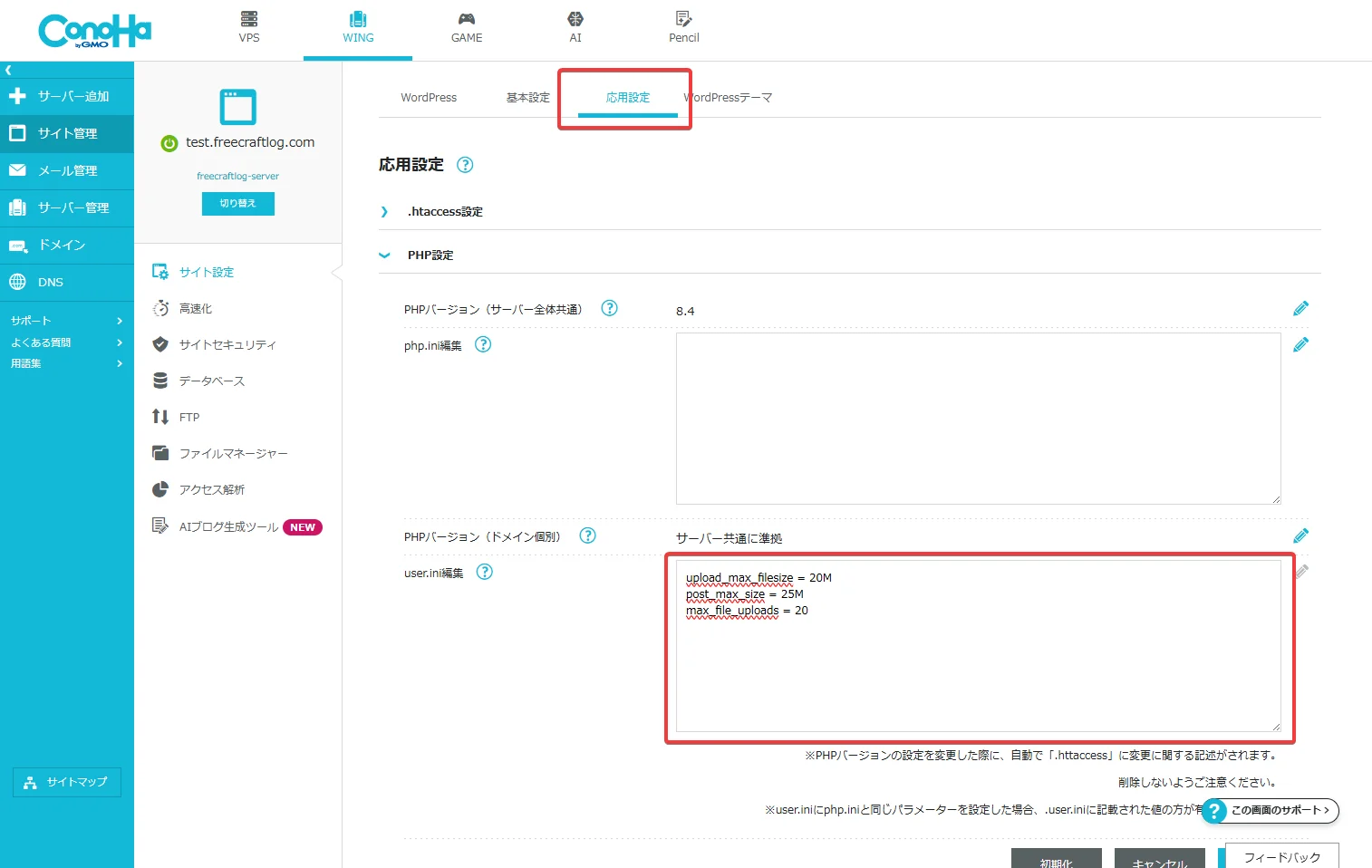Screen dimensions: 1372x868
Task: Click the キャンセル button
Action: click(x=1160, y=859)
